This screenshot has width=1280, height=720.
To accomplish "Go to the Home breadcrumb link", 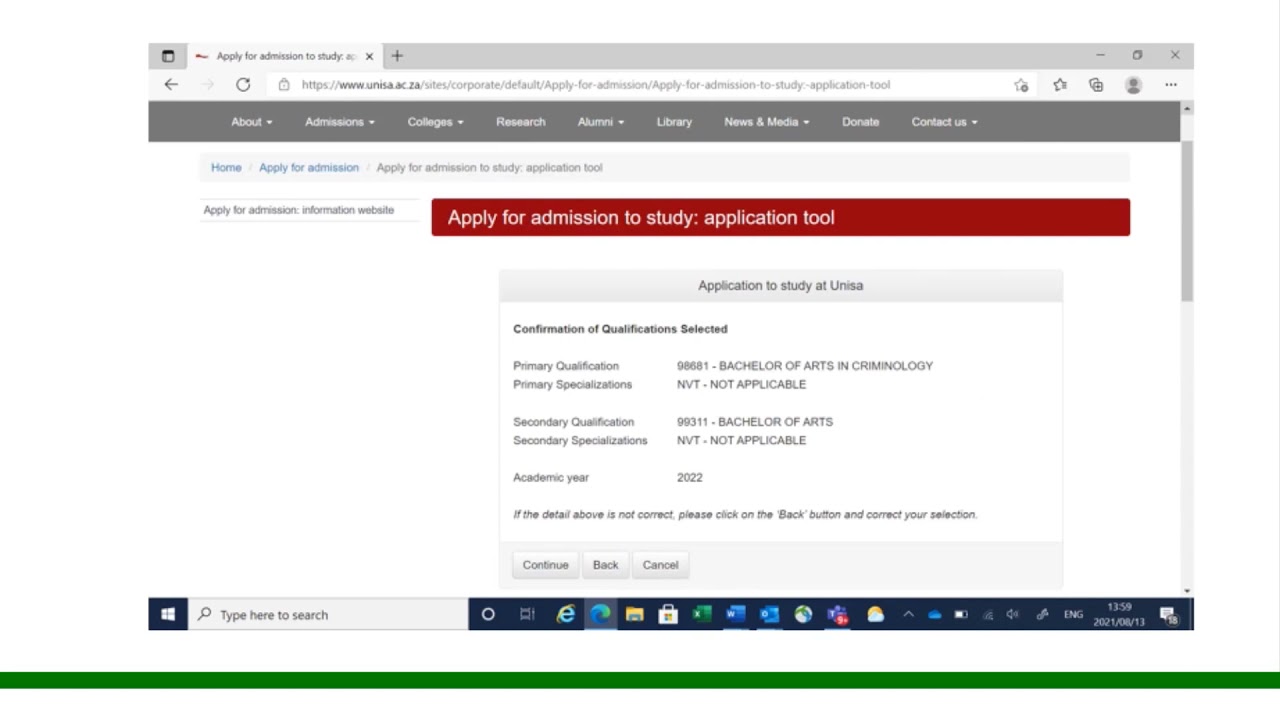I will (x=226, y=168).
